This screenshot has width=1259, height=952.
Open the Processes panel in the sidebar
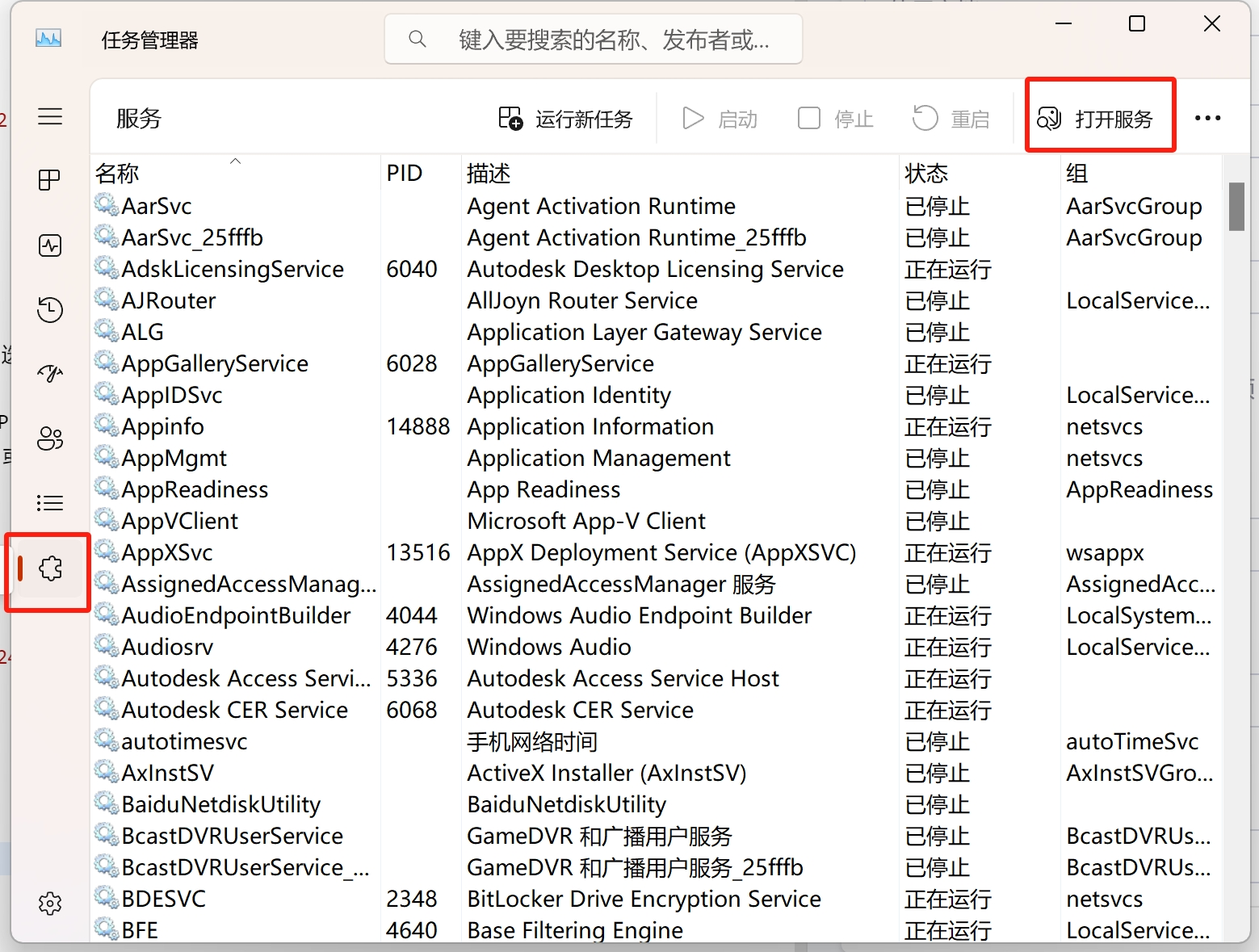tap(50, 180)
